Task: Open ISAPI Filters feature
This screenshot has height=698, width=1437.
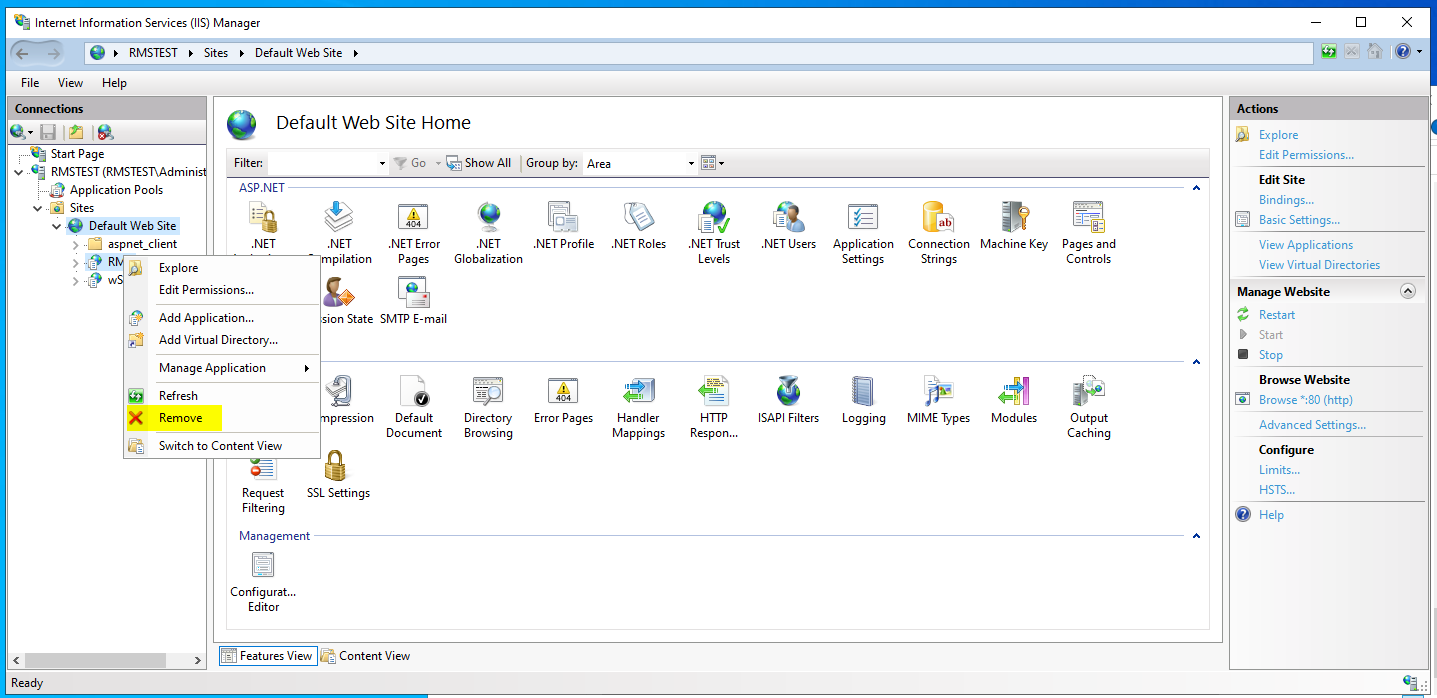Action: pos(788,400)
